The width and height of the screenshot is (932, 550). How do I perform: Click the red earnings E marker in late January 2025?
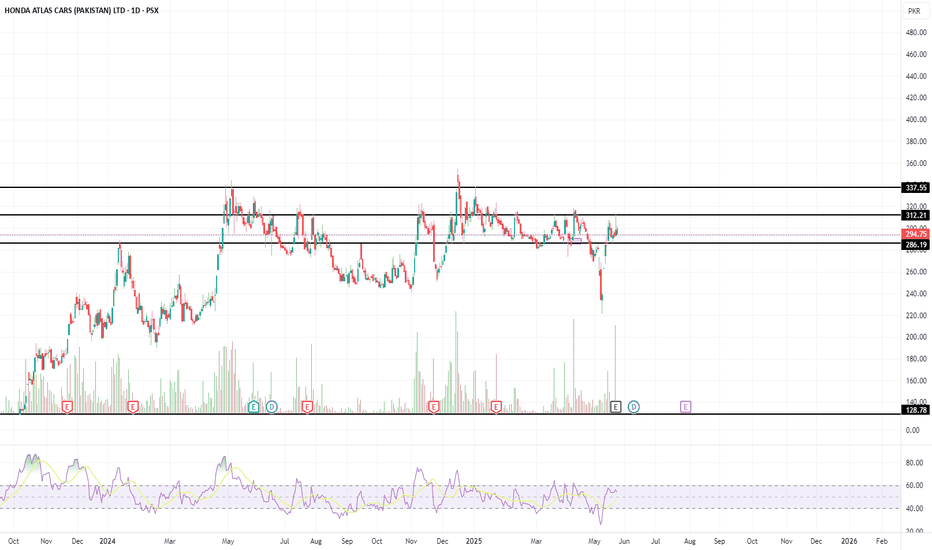(x=496, y=407)
